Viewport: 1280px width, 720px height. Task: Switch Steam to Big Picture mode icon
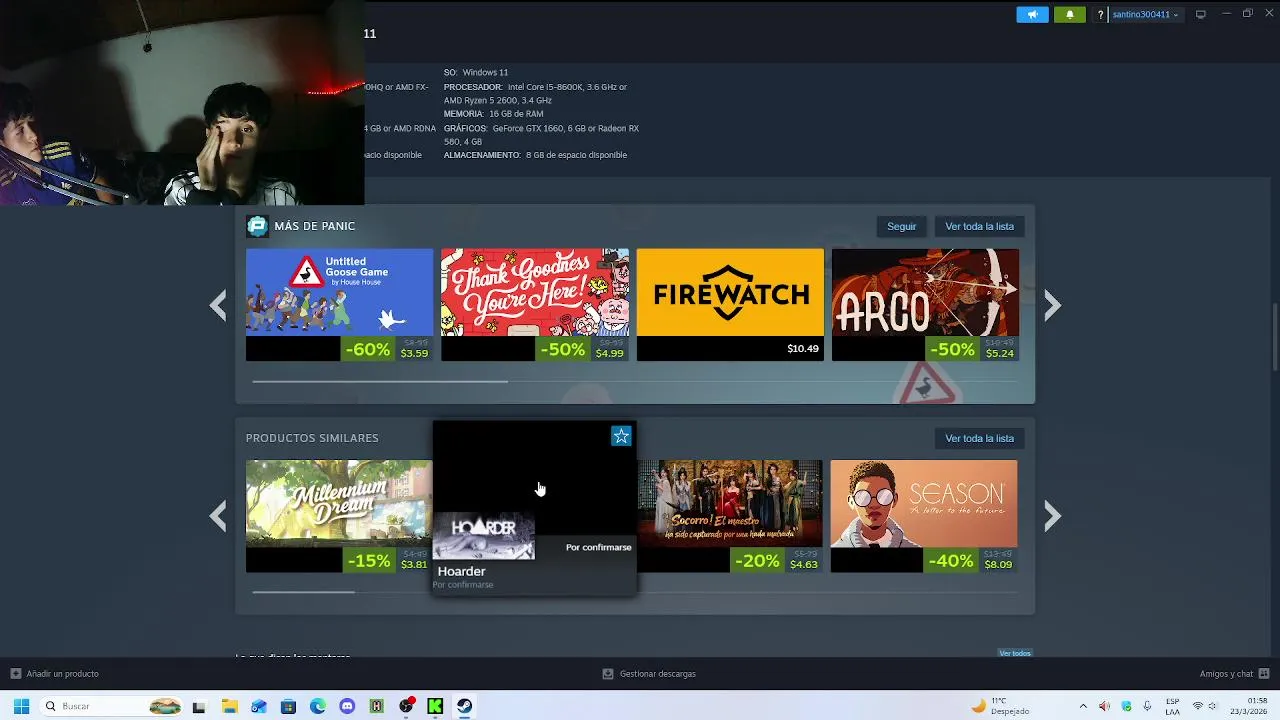click(x=1201, y=14)
